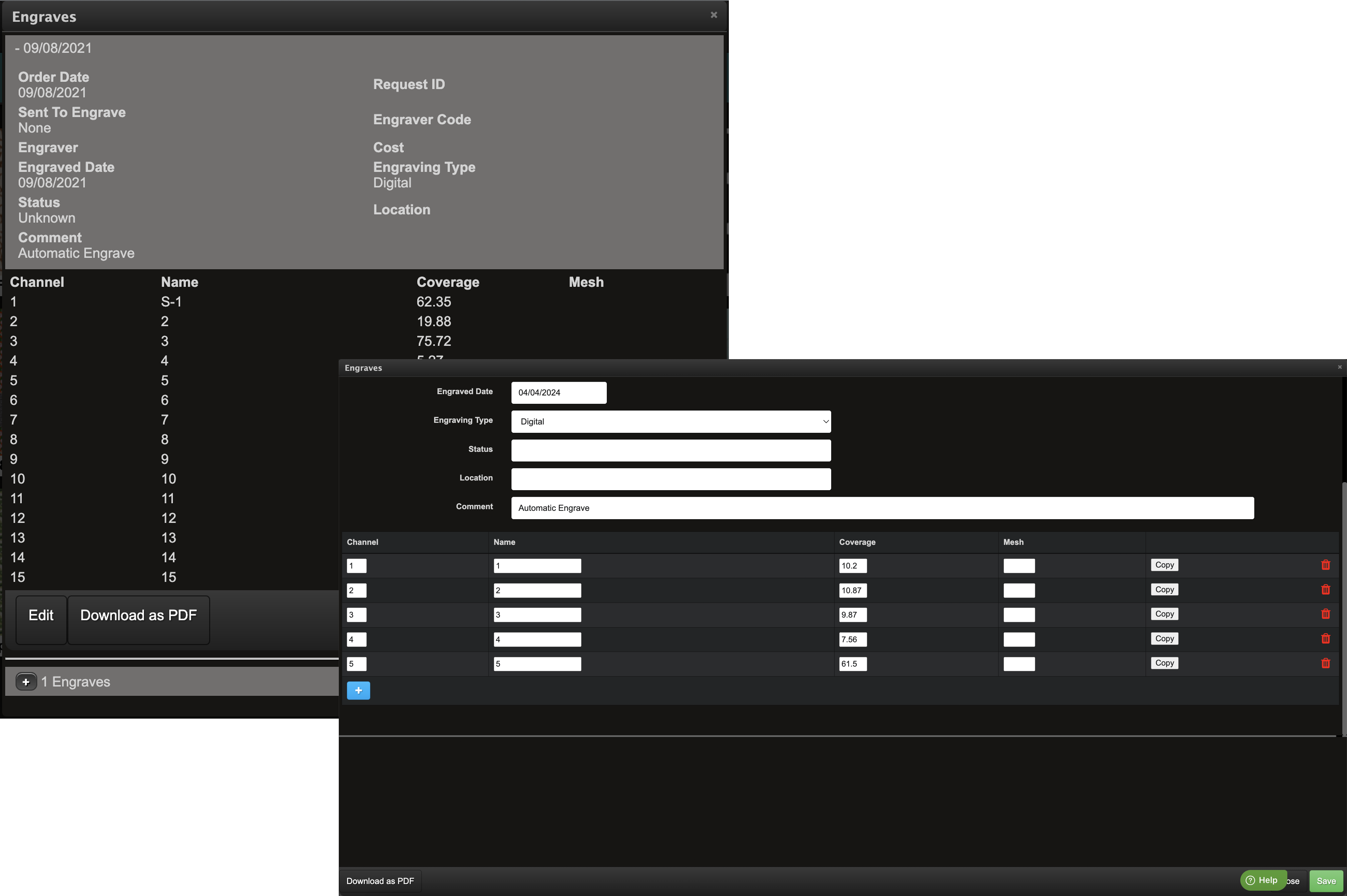Screen dimensions: 1347x896
Task: Click Download as PDF in edit dialog footer
Action: 380,881
